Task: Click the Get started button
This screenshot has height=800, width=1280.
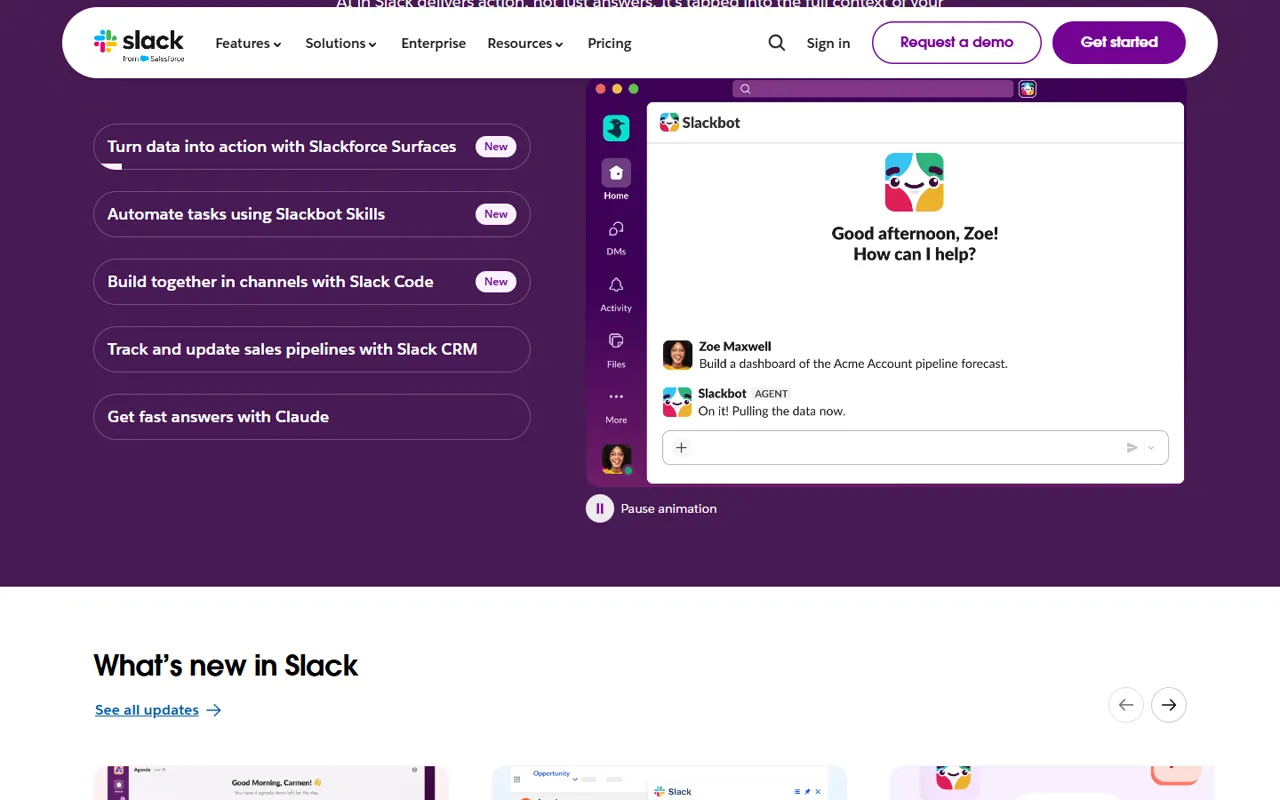Action: tap(1119, 43)
